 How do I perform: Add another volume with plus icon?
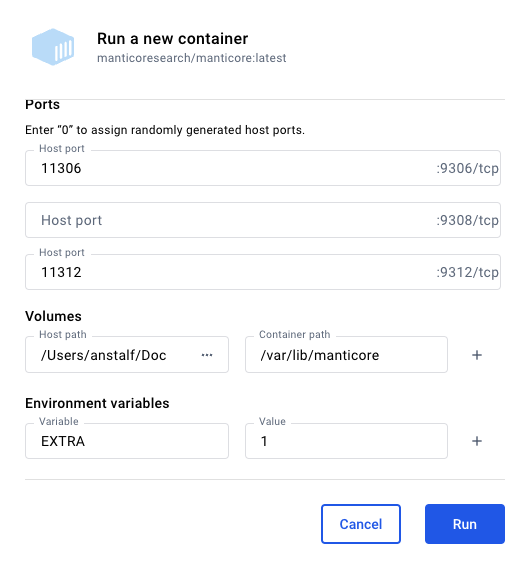point(477,355)
